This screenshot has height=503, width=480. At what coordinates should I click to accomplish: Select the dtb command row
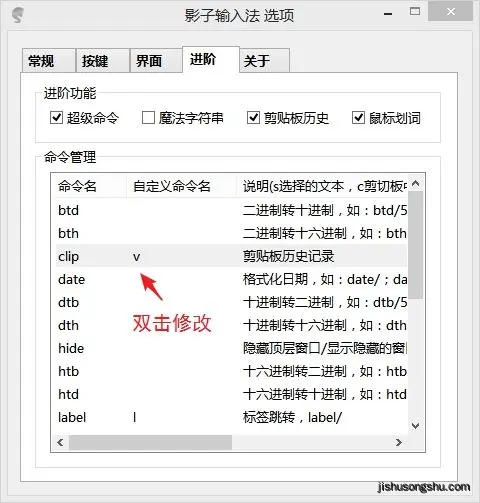(x=231, y=302)
